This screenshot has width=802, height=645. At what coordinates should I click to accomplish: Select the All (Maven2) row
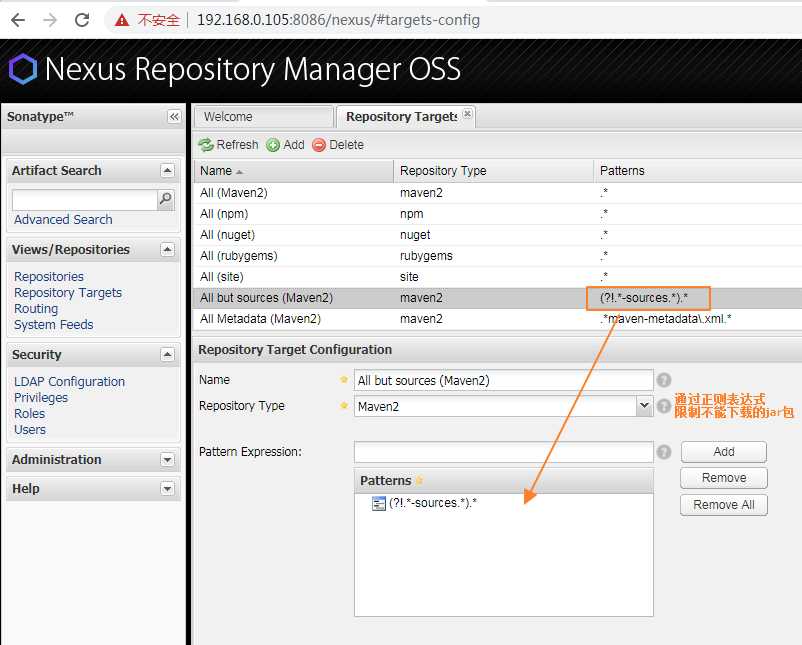click(x=498, y=193)
